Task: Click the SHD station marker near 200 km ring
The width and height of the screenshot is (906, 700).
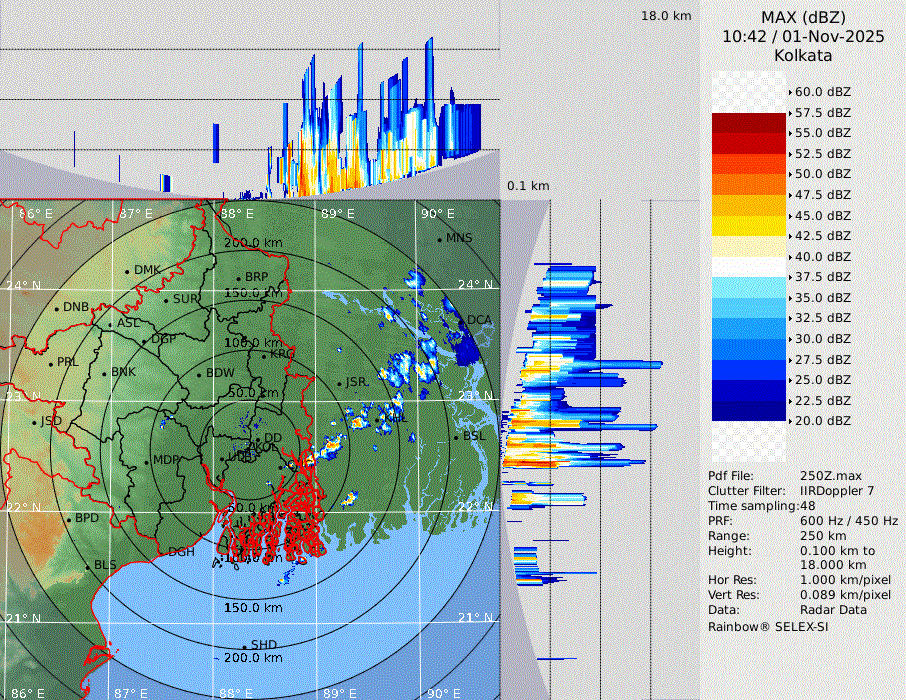Action: coord(244,646)
